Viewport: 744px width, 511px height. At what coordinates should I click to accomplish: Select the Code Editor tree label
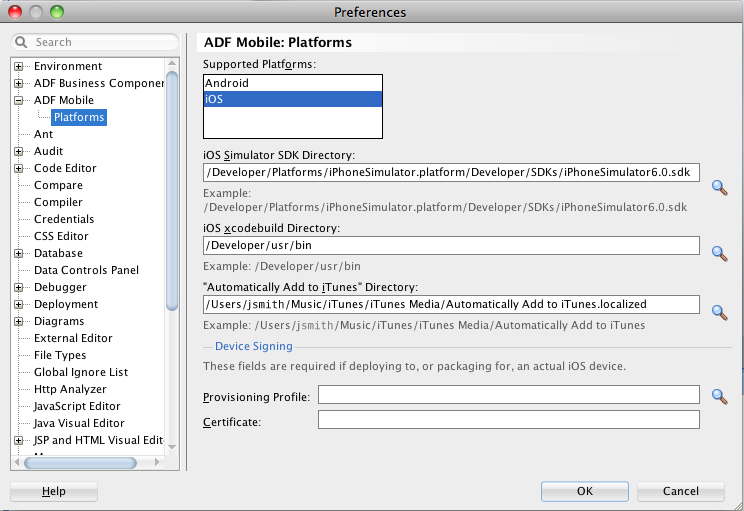point(65,168)
